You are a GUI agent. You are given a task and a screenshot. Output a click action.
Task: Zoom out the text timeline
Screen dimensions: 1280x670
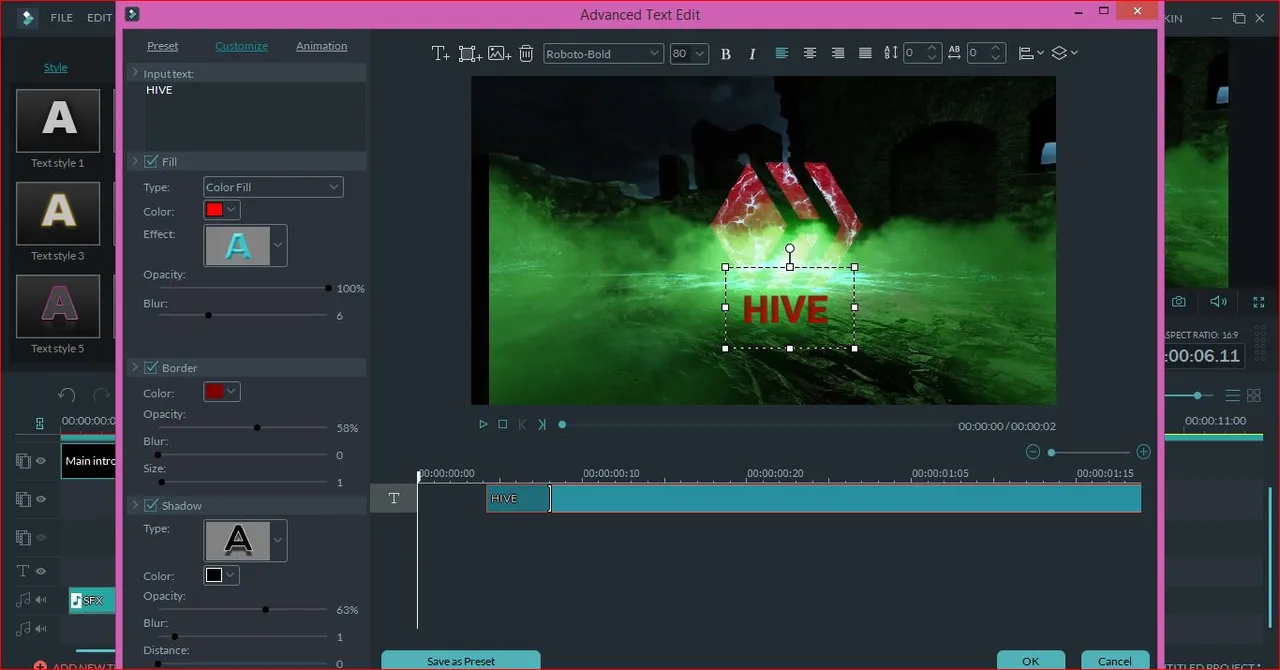pos(1033,452)
